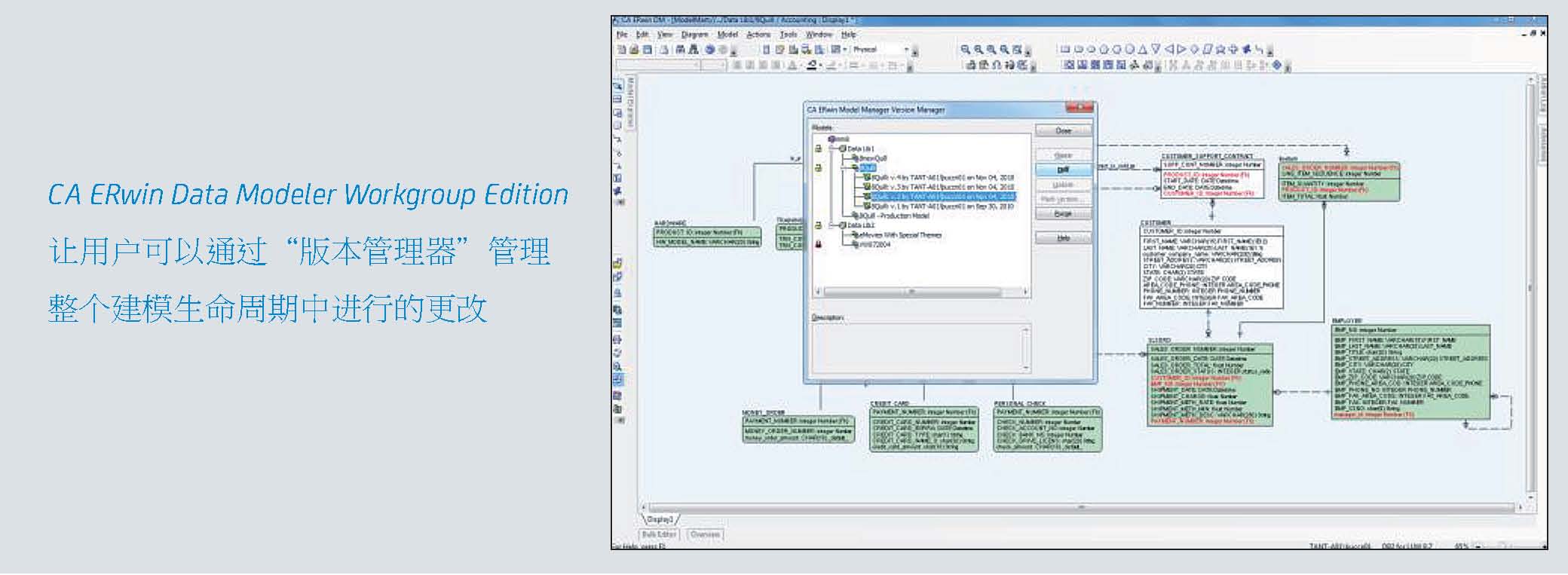Open the File menu
This screenshot has width=1568, height=575.
point(622,35)
